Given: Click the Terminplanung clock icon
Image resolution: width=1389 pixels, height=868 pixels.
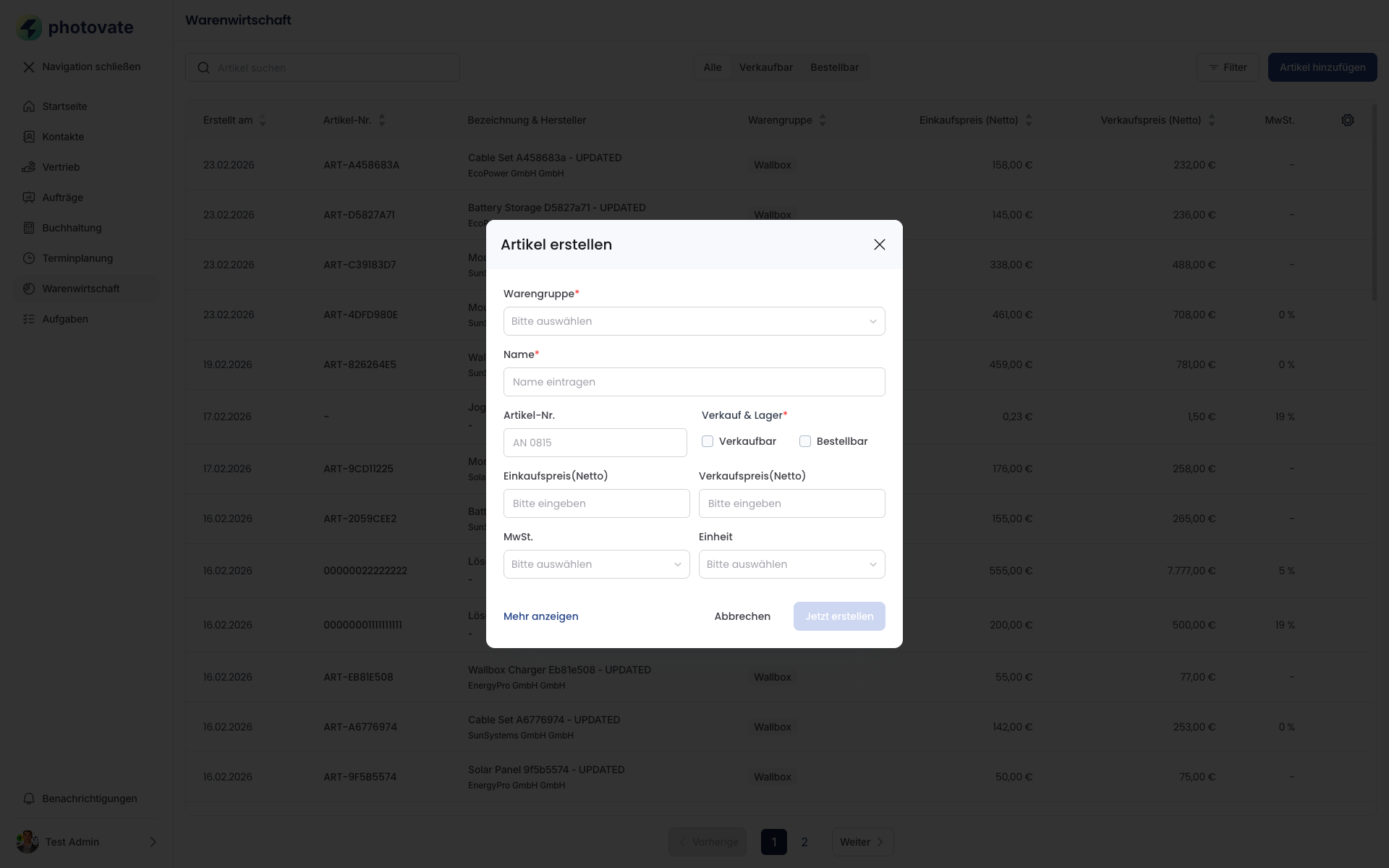Looking at the screenshot, I should [29, 258].
